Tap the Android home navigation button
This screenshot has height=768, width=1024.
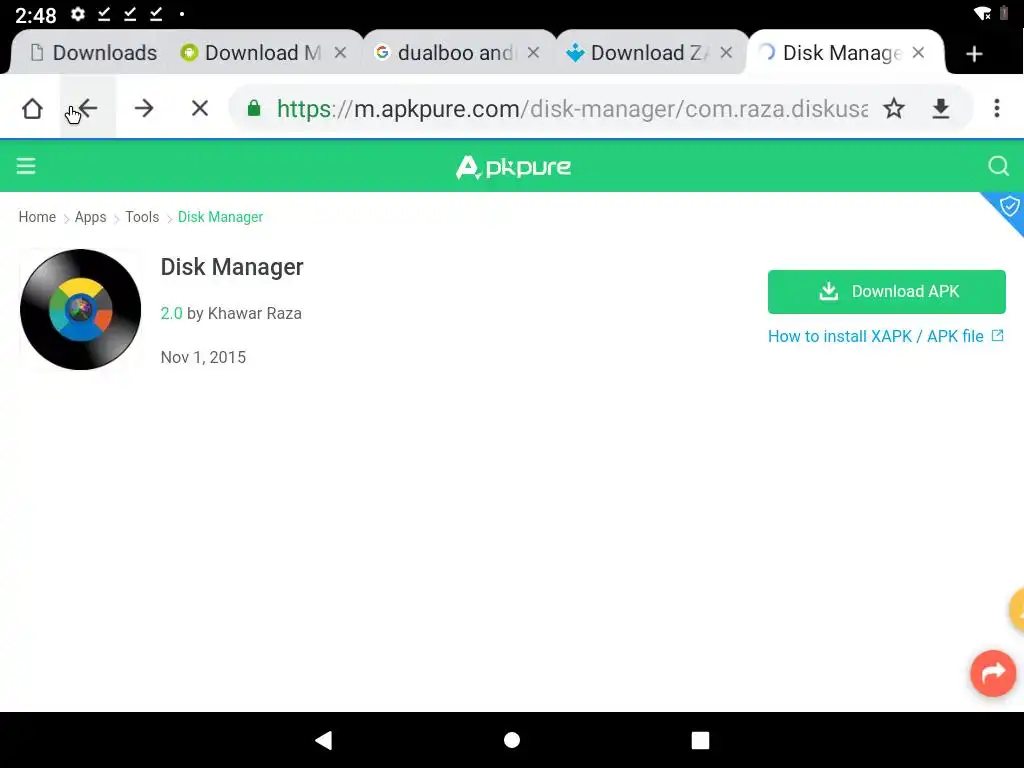coord(512,740)
